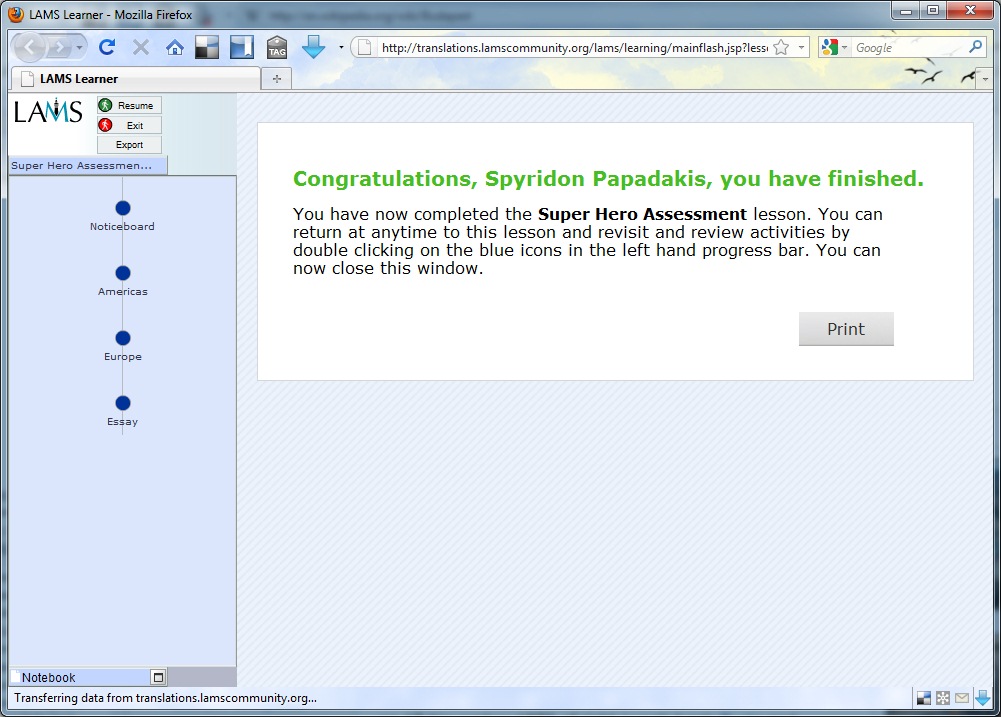Bookmark this page with the star icon
This screenshot has width=1001, height=717.
pos(781,47)
